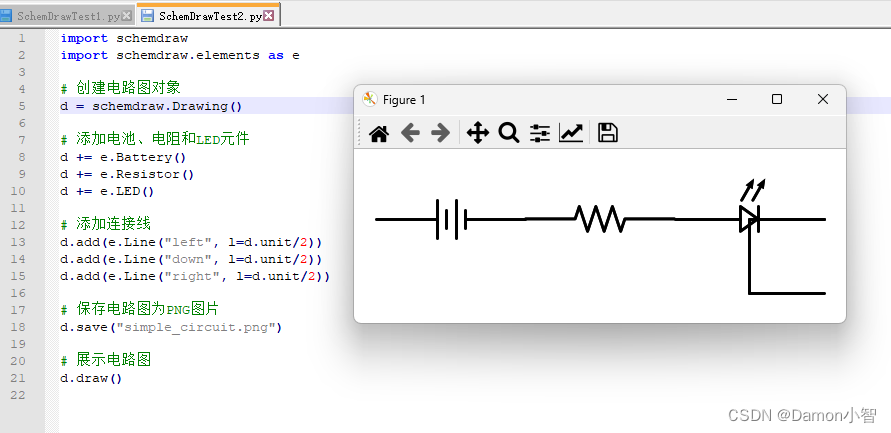Click the 'd += e.LED()' line
891x433 pixels.
point(107,191)
